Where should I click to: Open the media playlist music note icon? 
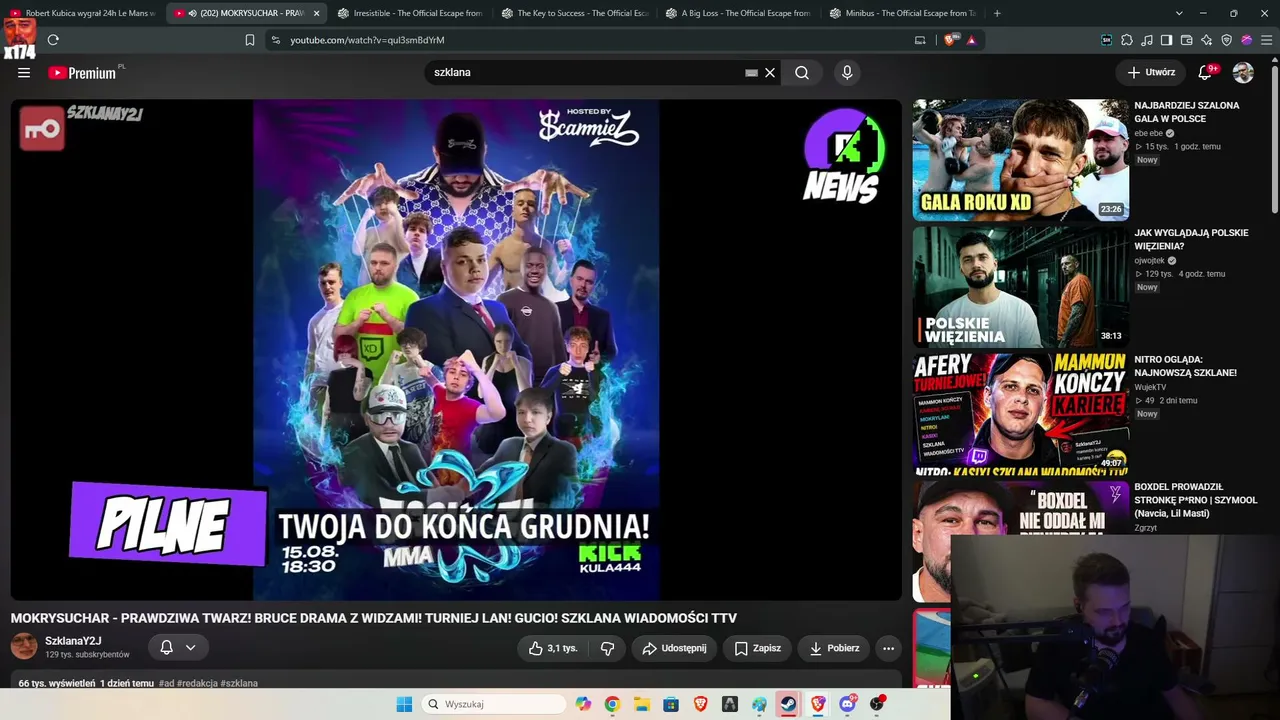[x=1147, y=40]
